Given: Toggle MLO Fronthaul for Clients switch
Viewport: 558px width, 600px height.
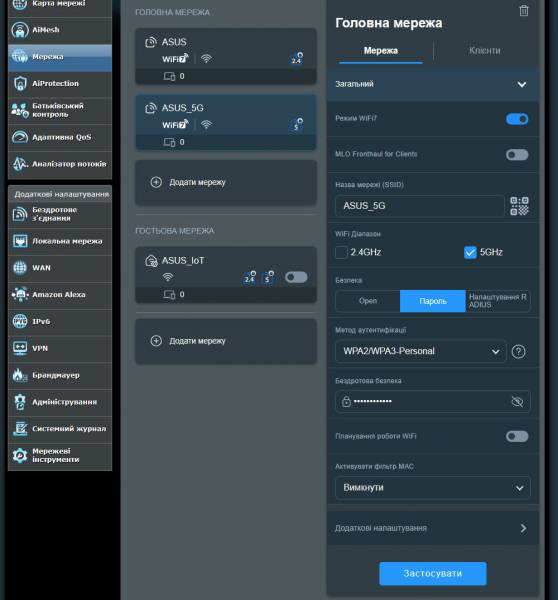Looking at the screenshot, I should 517,155.
